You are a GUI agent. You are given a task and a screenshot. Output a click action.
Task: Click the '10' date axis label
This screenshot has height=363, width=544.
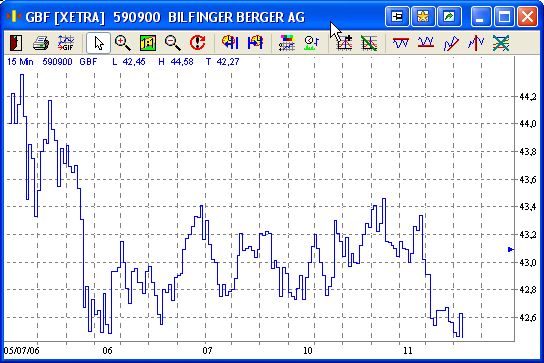(x=308, y=350)
